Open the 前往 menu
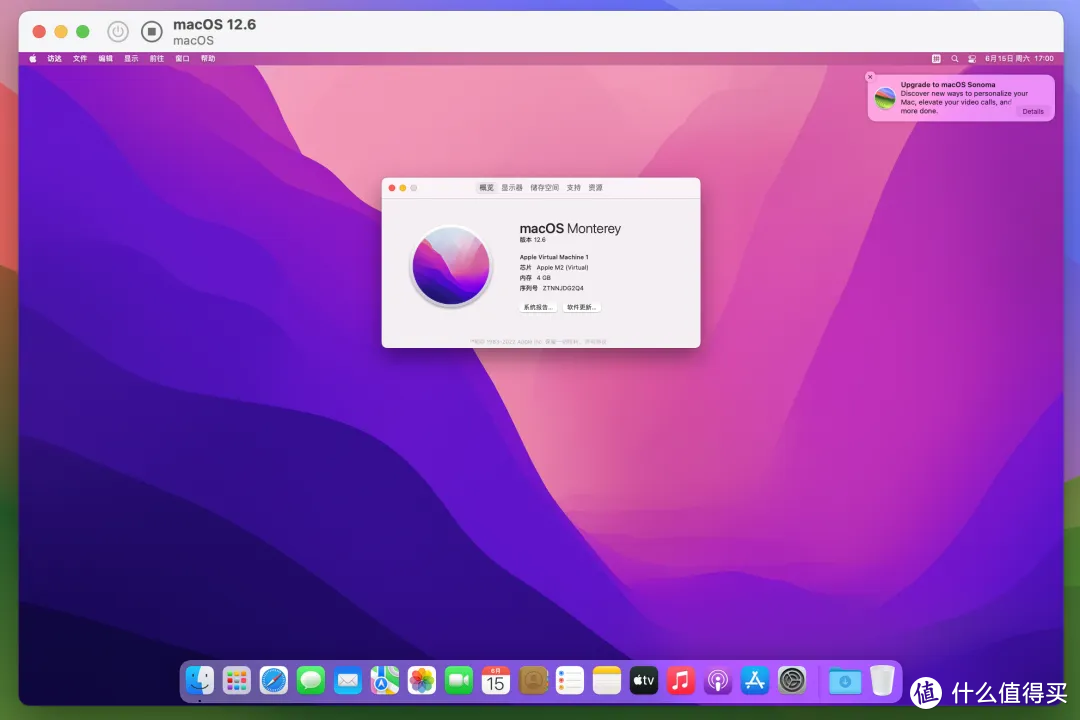1080x720 pixels. point(156,59)
